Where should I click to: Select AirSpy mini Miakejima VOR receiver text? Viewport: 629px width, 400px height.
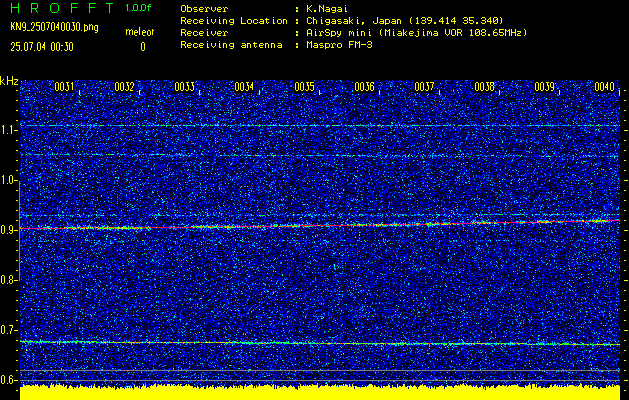click(x=417, y=32)
